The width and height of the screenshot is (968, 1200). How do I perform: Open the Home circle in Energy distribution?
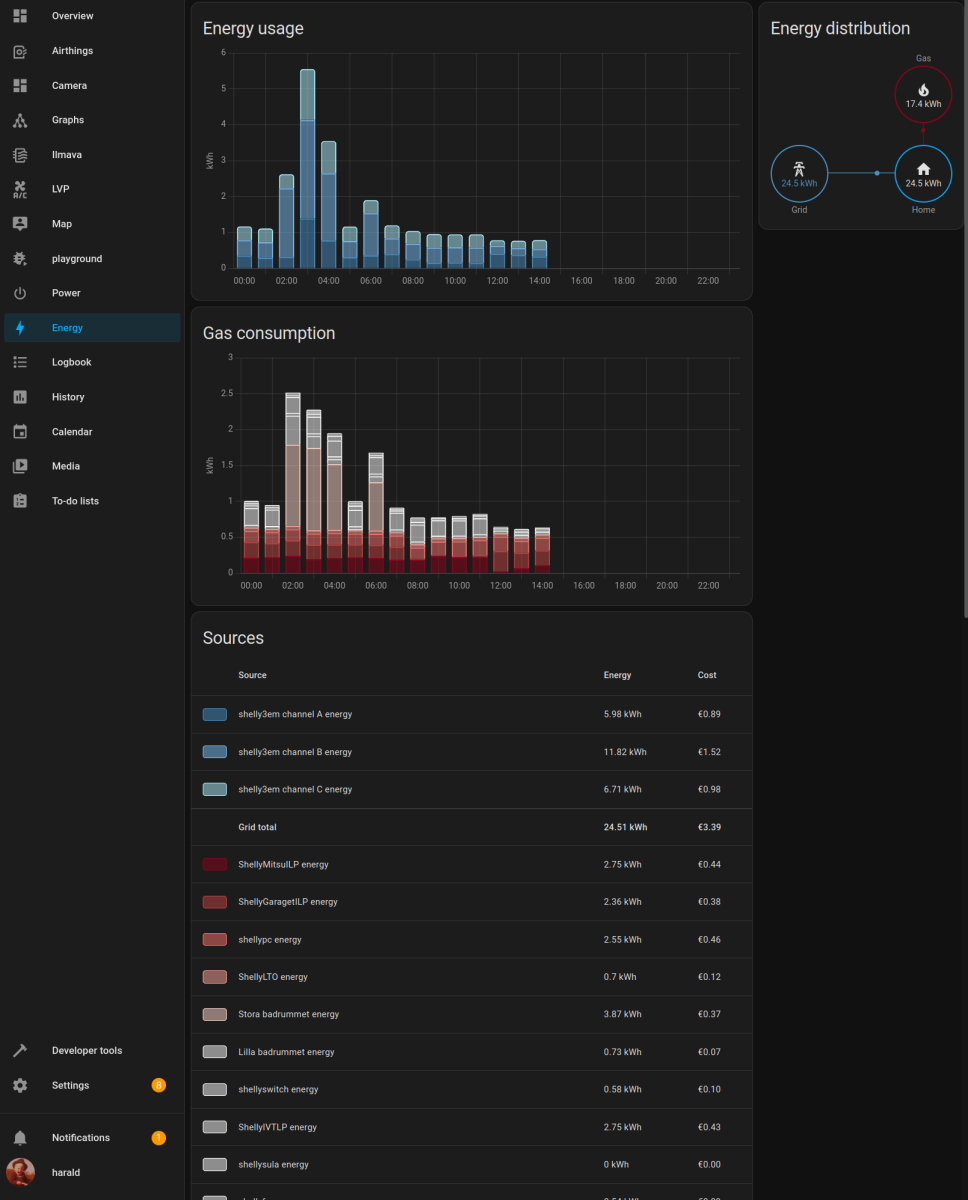[x=922, y=174]
